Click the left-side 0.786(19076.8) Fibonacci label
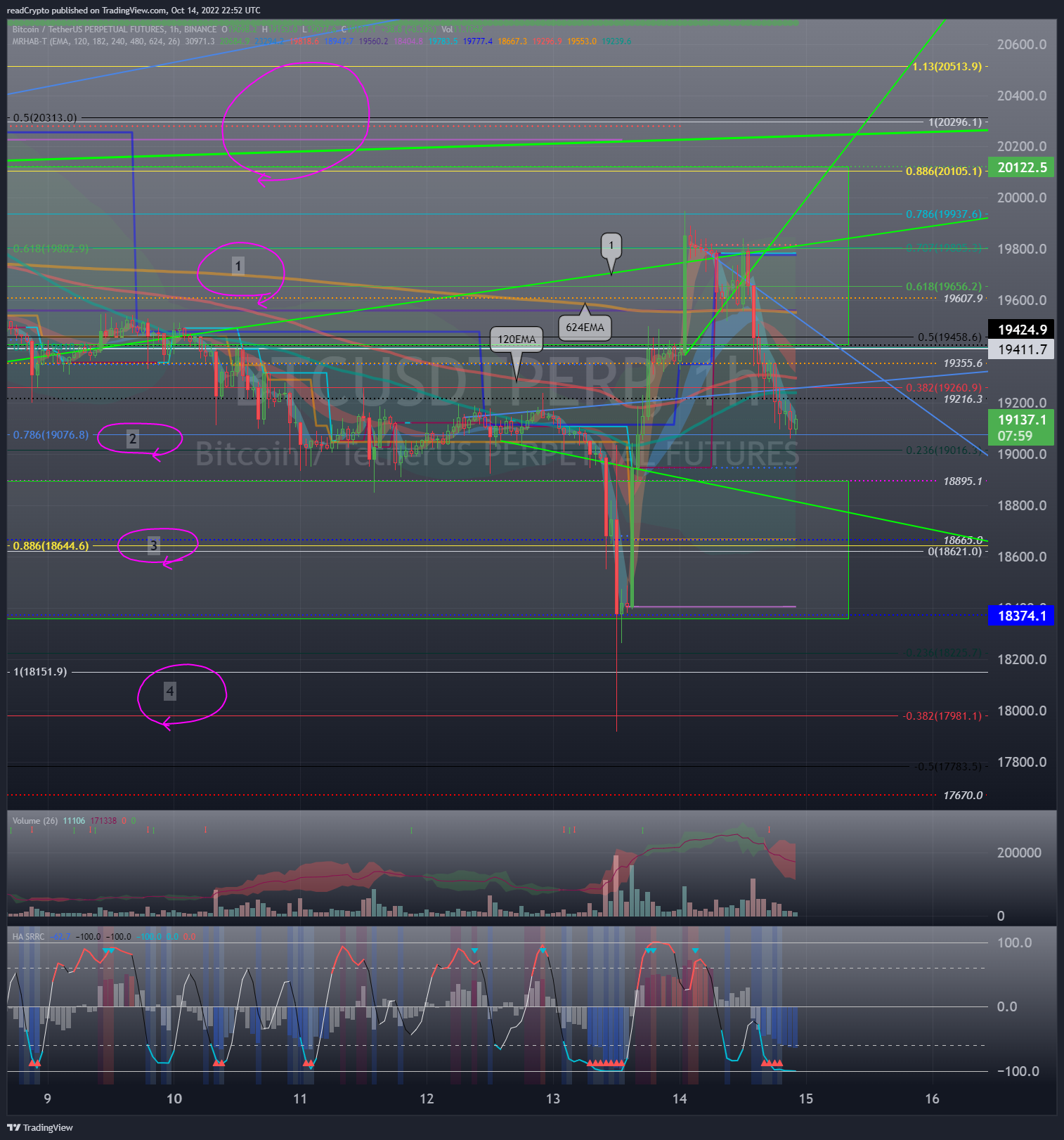This screenshot has width=1064, height=1140. pos(51,435)
